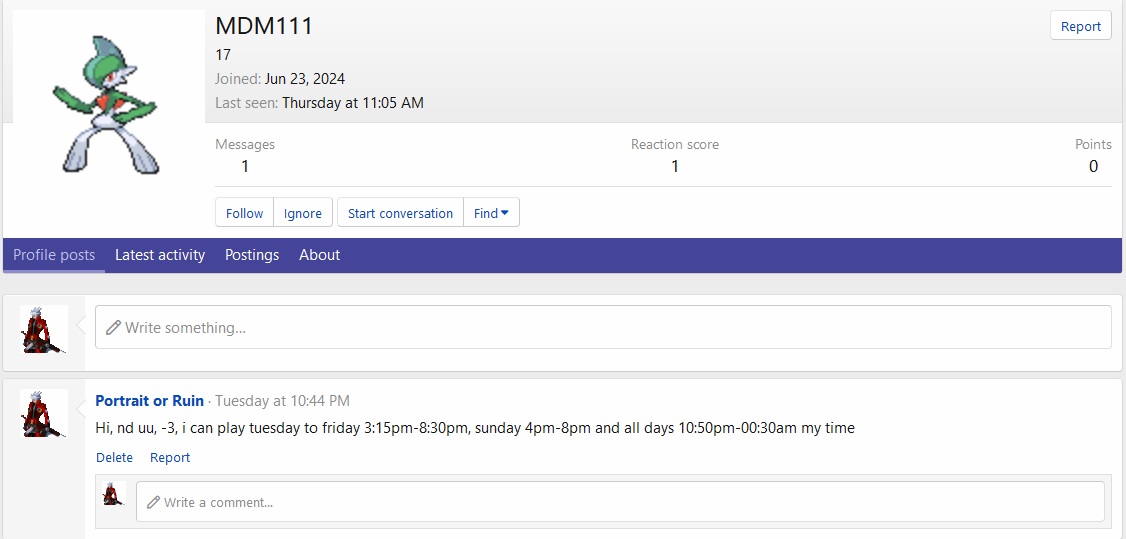This screenshot has height=539, width=1126.
Task: Click the pencil icon in comment box
Action: coord(153,502)
